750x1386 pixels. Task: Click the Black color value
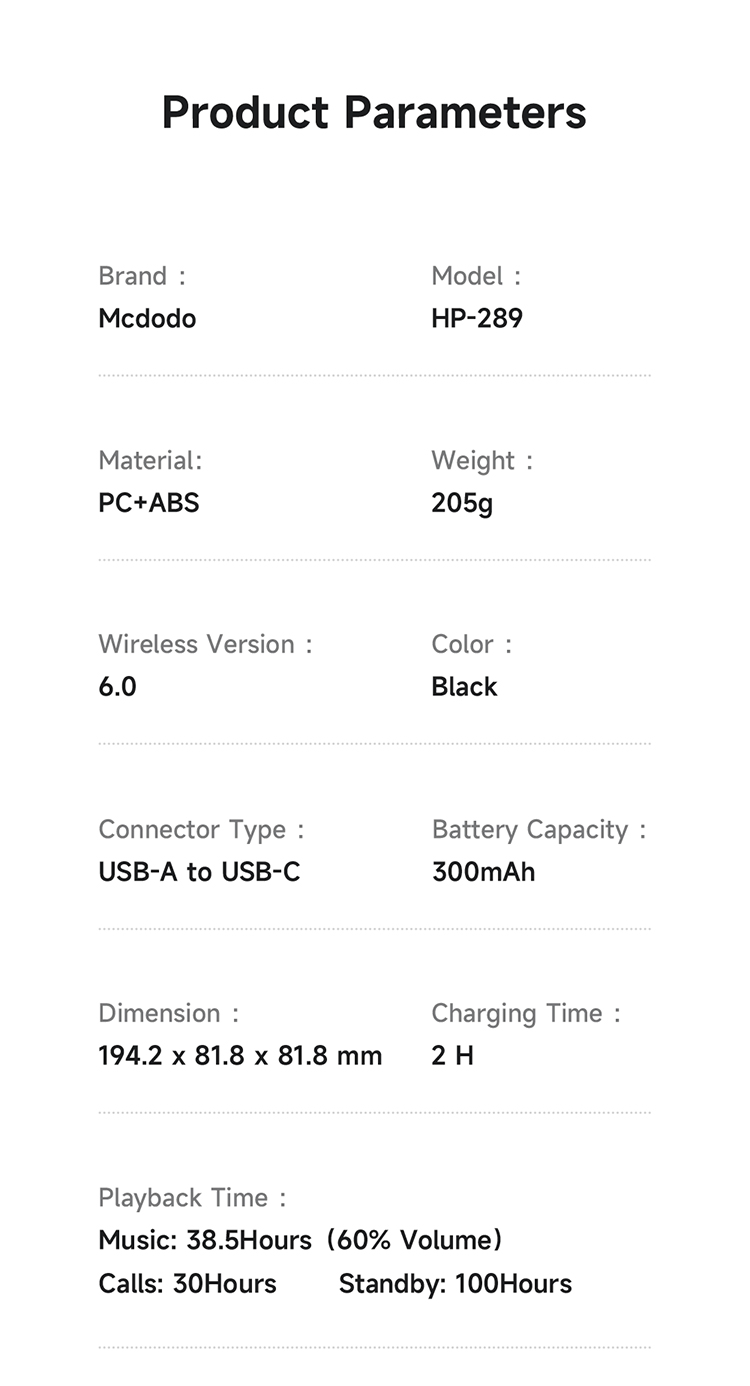[464, 687]
